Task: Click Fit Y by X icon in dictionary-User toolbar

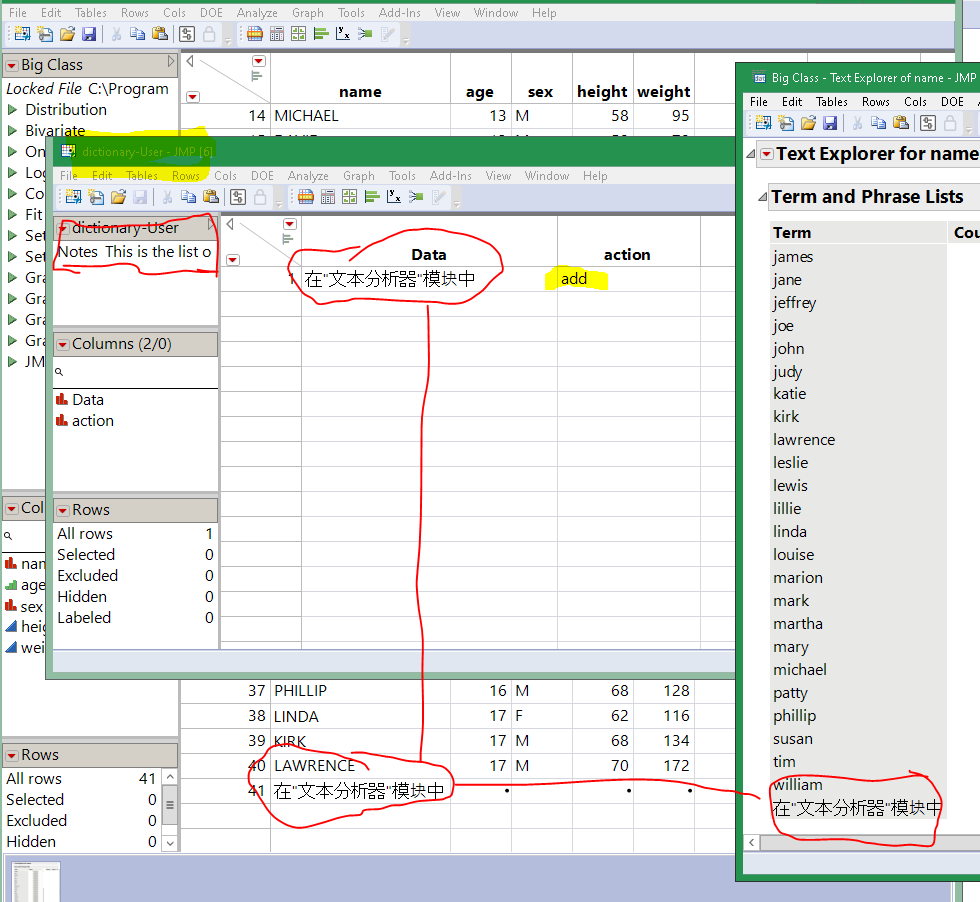Action: (393, 197)
